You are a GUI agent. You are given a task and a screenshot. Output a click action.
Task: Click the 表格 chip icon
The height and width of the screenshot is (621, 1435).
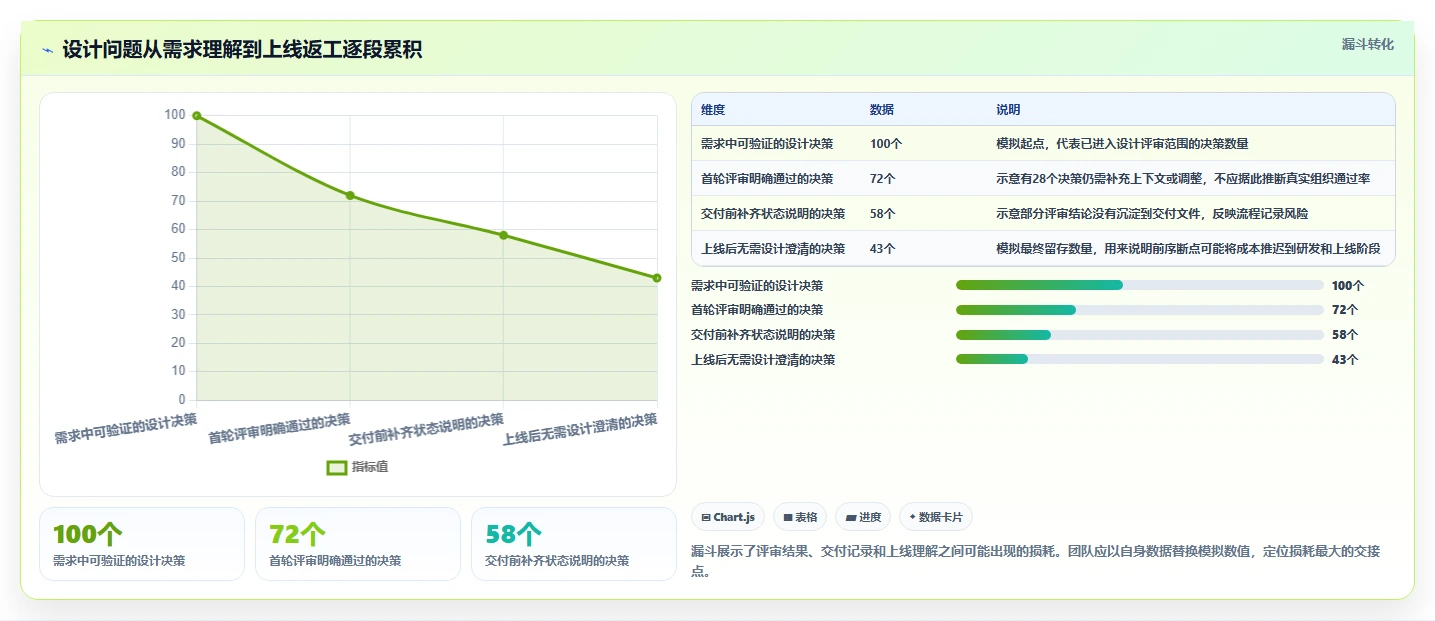pyautogui.click(x=788, y=517)
